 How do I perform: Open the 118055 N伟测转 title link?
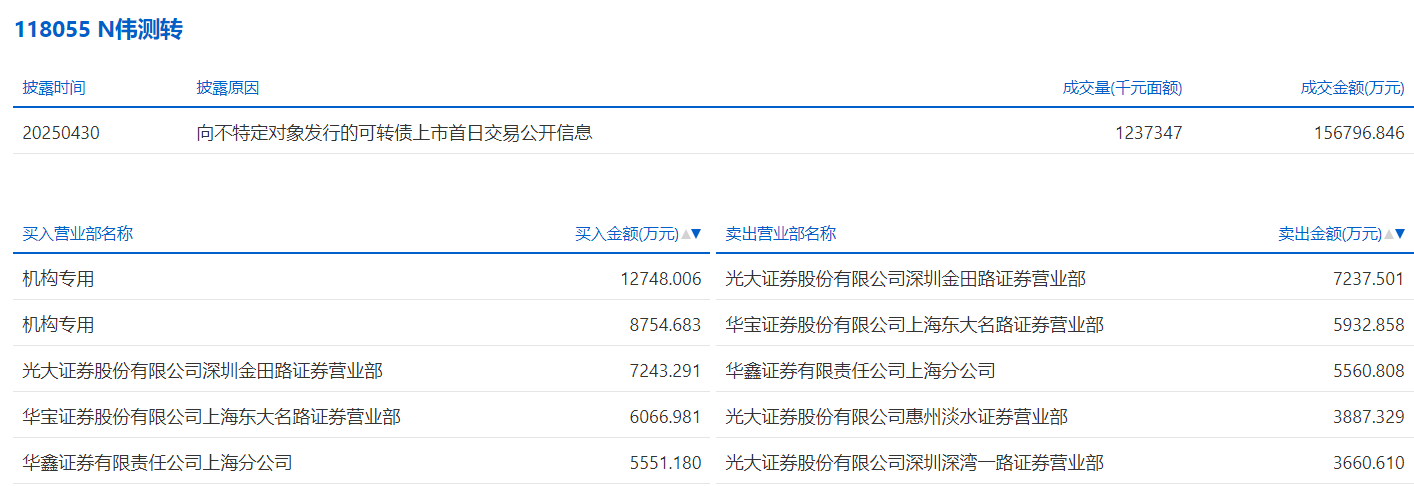(98, 30)
